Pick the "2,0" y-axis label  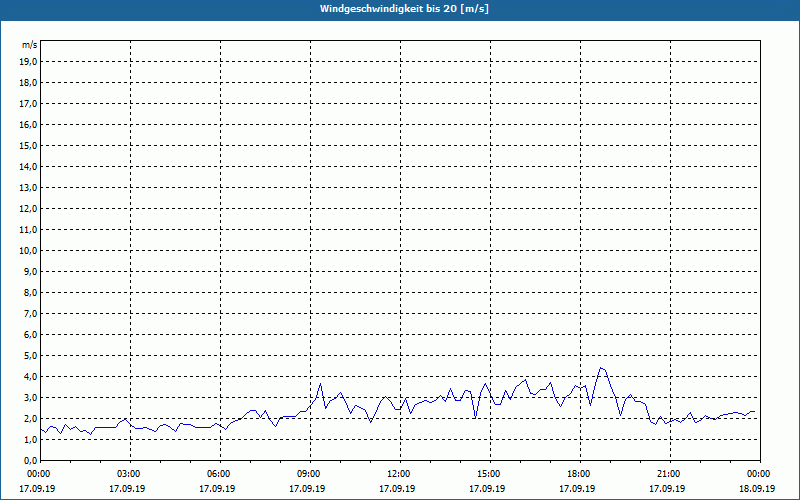[x=31, y=418]
